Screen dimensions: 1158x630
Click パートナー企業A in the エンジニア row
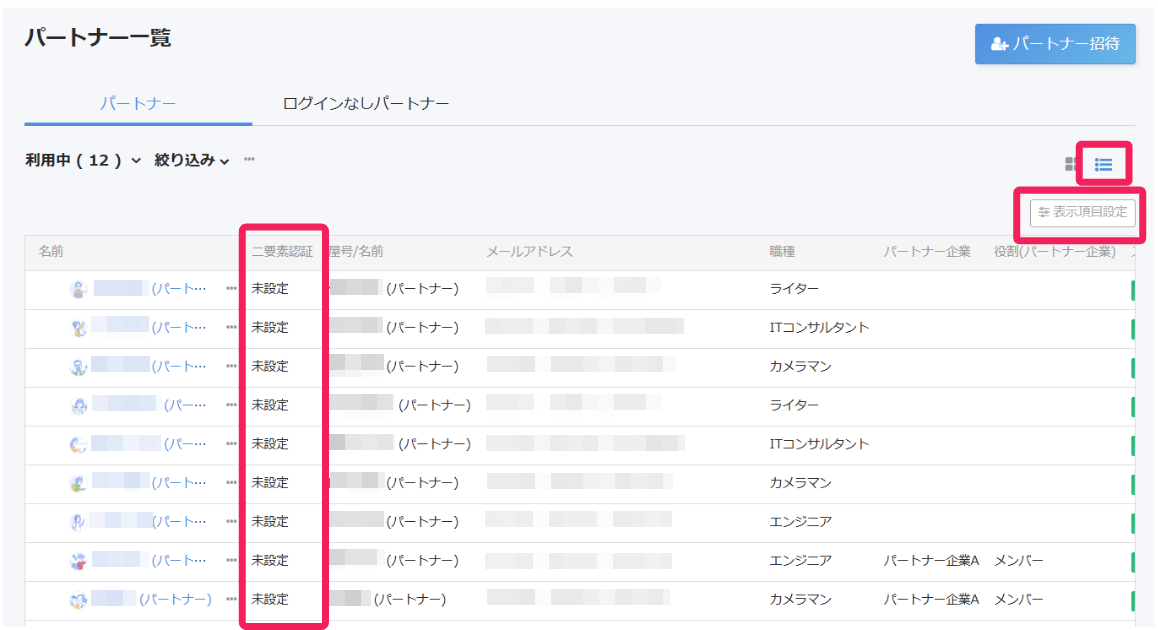[931, 561]
